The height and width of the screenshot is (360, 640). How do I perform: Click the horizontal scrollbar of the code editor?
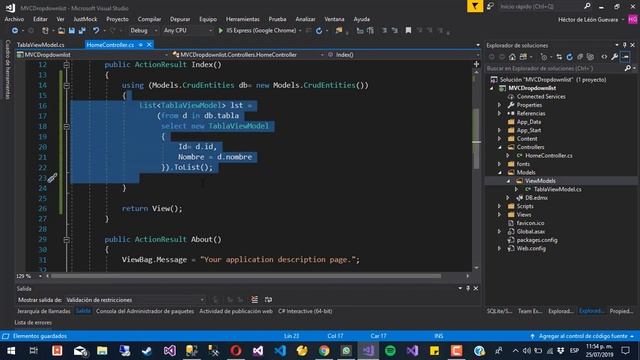246,276
